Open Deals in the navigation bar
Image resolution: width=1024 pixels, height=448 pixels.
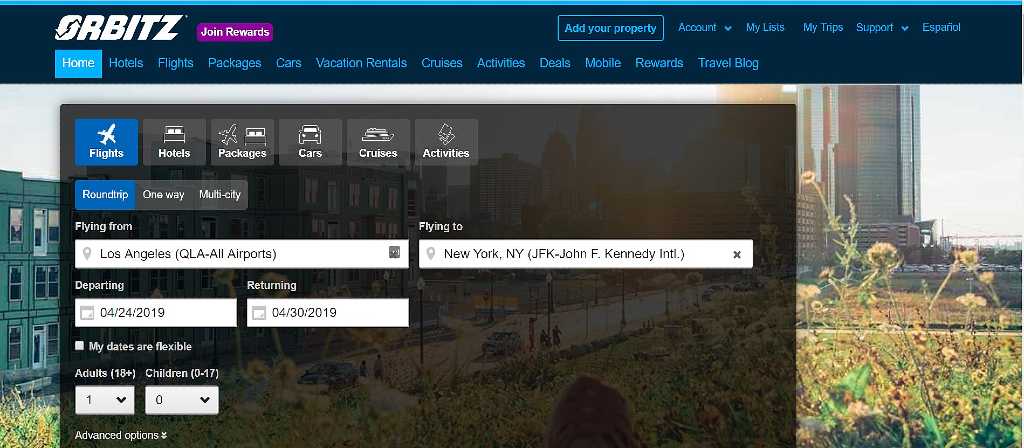point(555,63)
